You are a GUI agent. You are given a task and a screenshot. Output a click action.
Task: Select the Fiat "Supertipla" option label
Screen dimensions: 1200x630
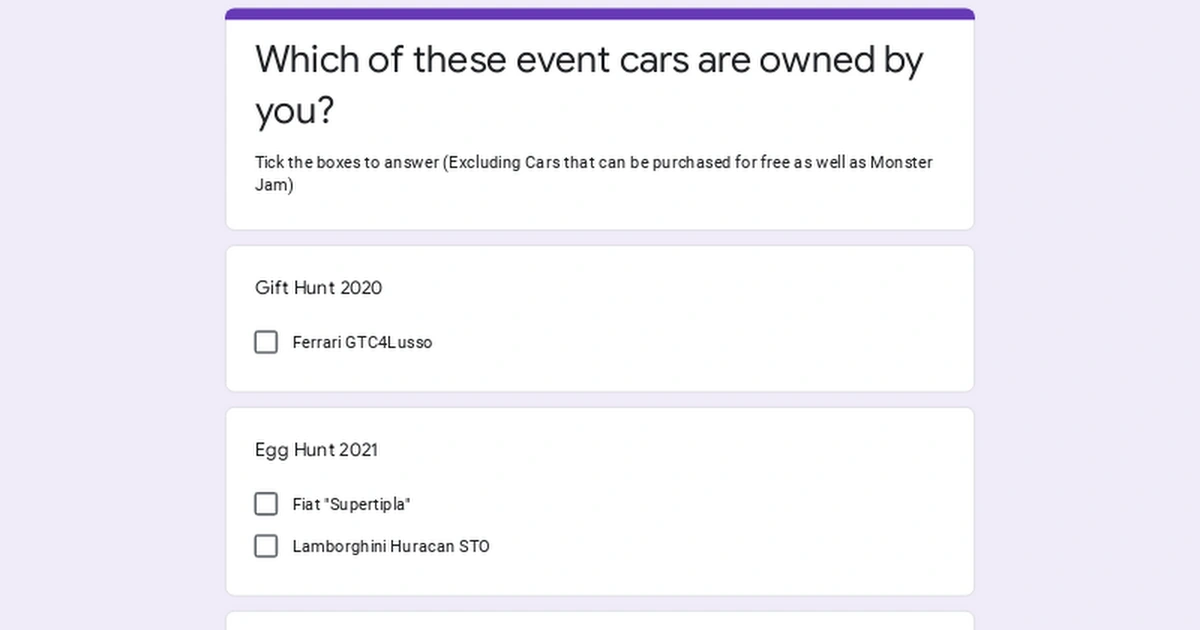pyautogui.click(x=350, y=504)
